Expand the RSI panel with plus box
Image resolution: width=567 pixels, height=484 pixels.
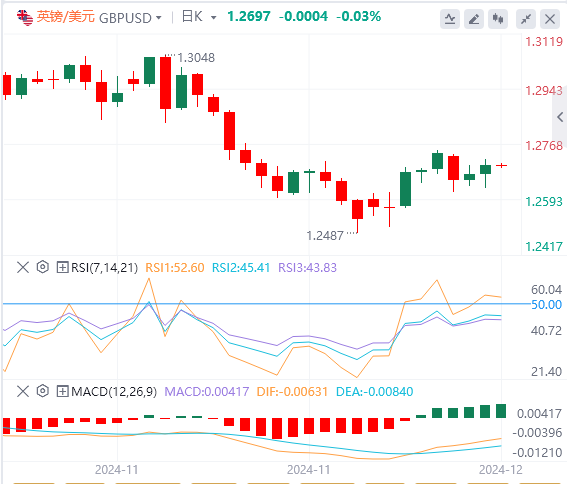click(x=63, y=268)
